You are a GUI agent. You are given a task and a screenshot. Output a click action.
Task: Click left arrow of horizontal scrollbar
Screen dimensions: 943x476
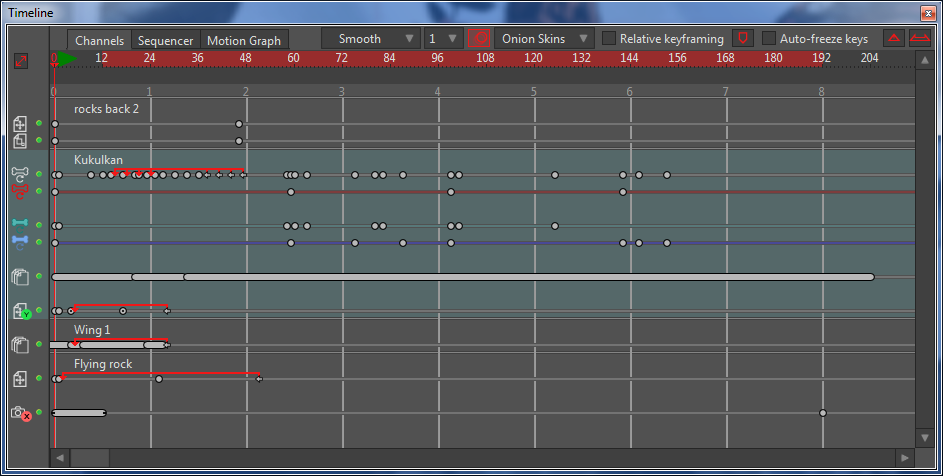(60, 458)
